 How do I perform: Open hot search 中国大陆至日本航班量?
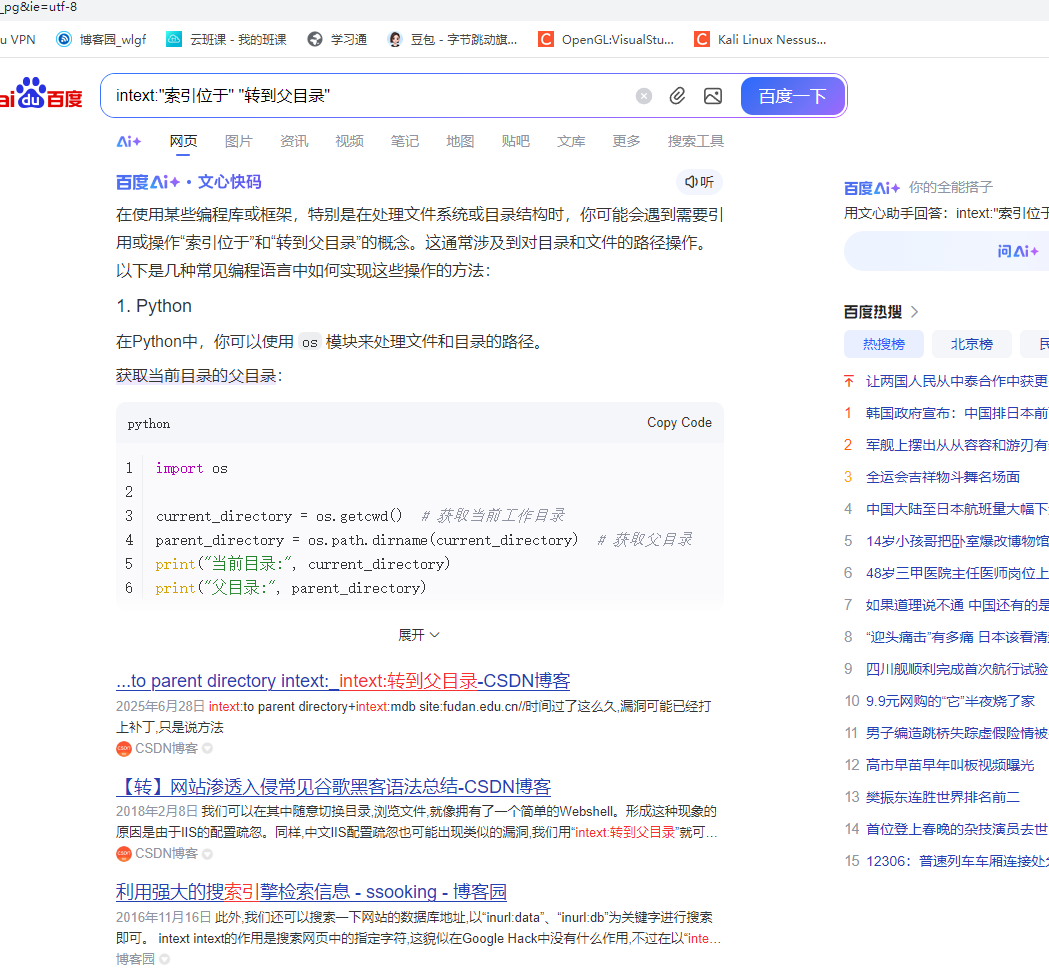coord(957,509)
